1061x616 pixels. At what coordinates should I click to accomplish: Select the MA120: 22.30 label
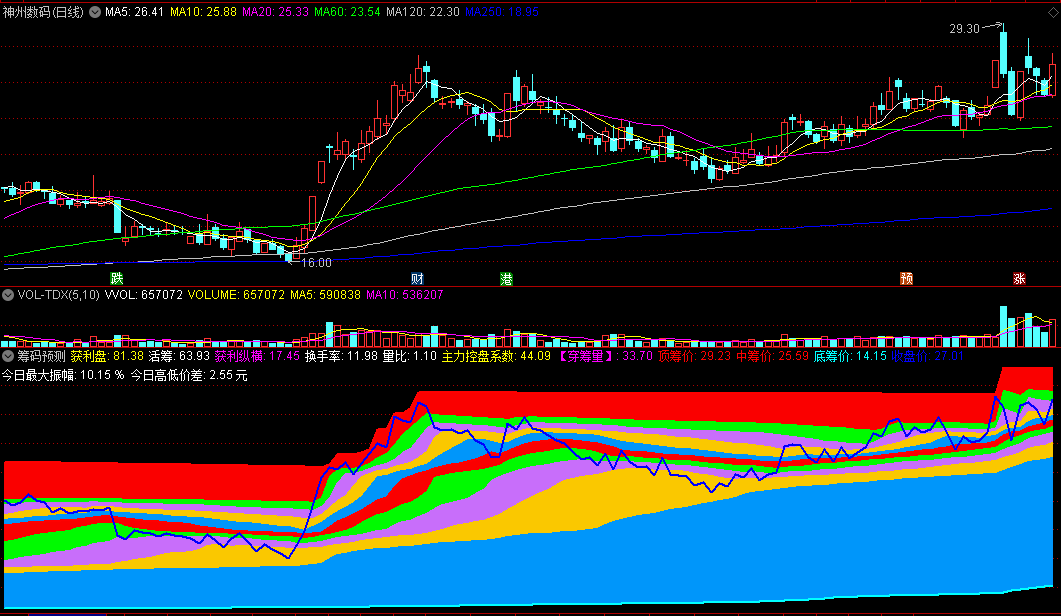click(423, 12)
